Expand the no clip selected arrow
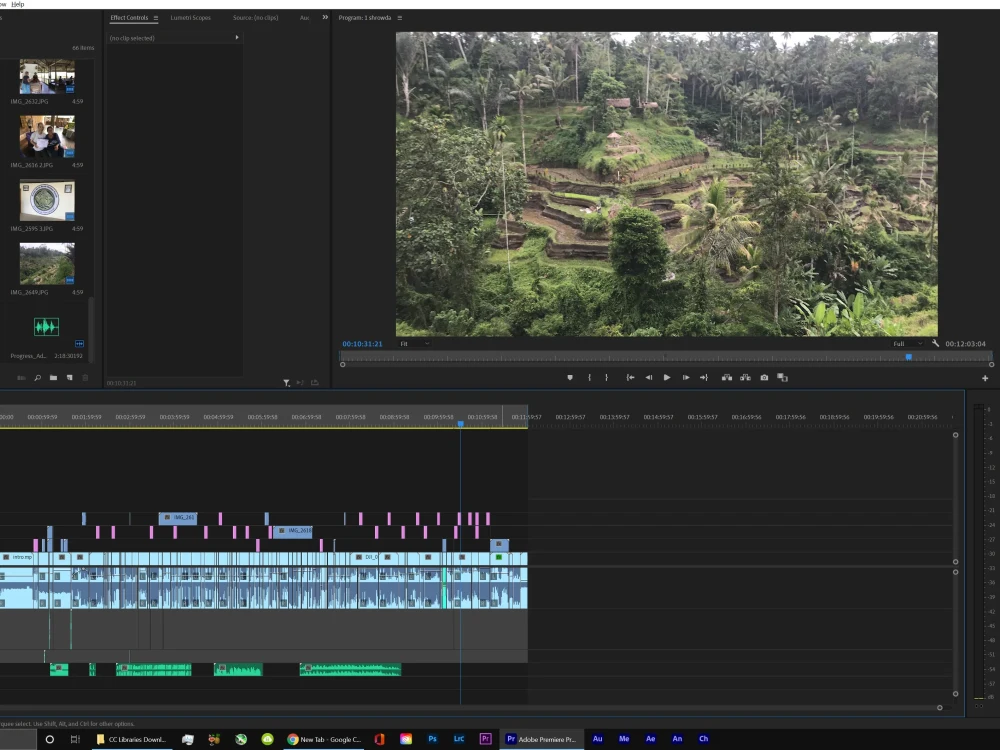This screenshot has height=750, width=1000. (x=237, y=38)
